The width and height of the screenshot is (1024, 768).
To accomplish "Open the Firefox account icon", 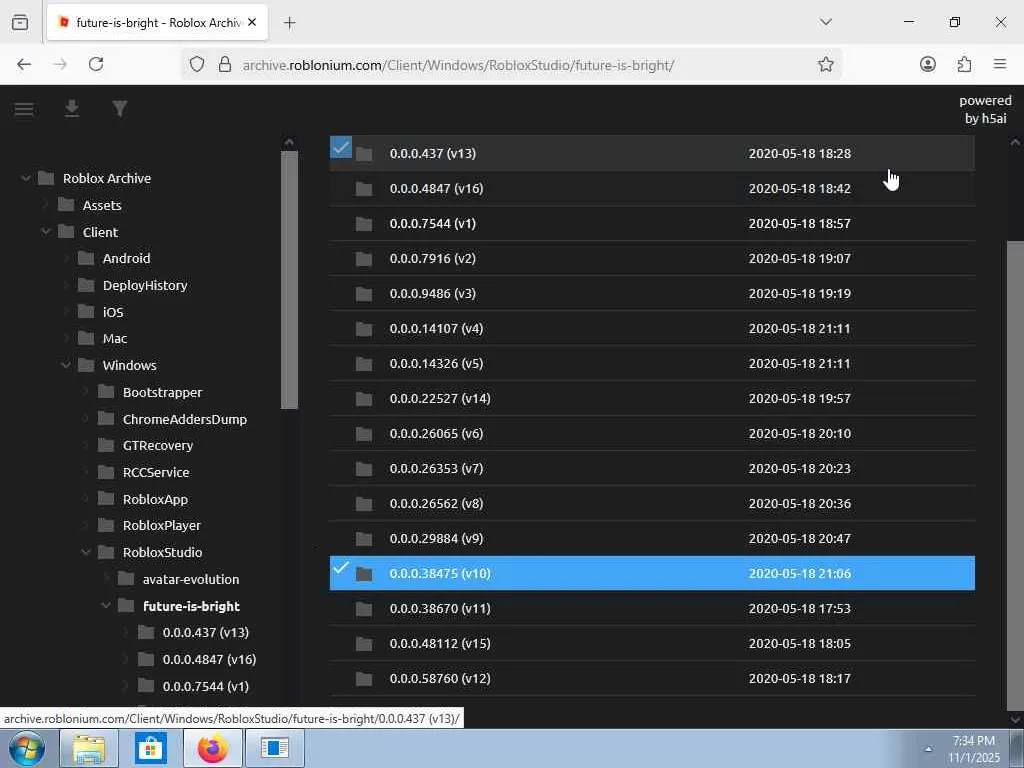I will [x=927, y=64].
